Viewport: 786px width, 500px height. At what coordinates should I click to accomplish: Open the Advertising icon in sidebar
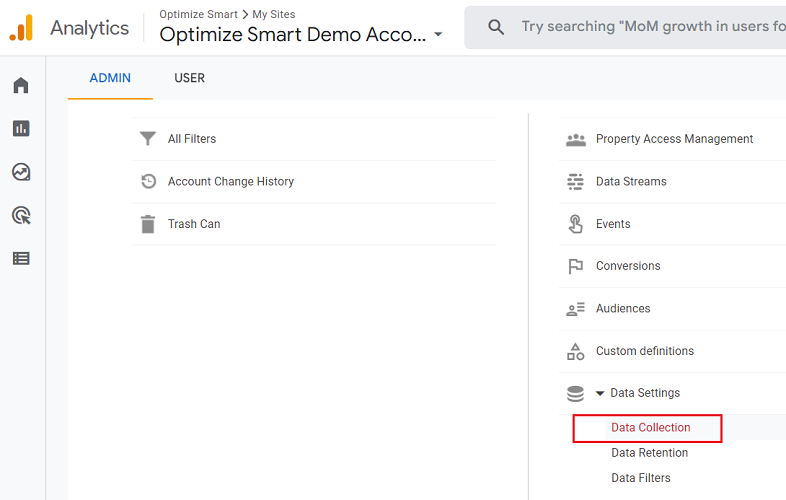click(x=21, y=215)
